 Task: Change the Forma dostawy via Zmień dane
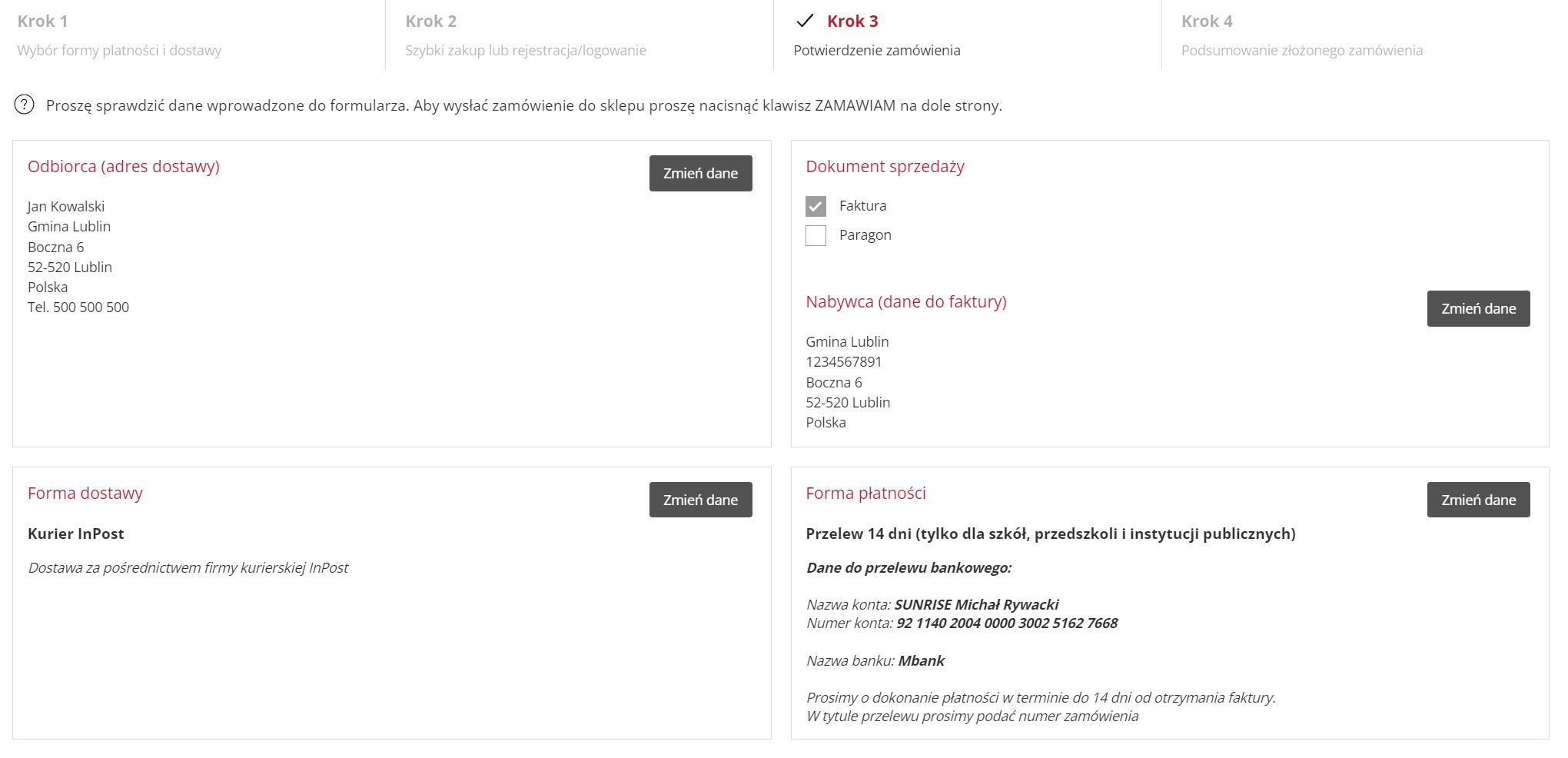click(700, 500)
